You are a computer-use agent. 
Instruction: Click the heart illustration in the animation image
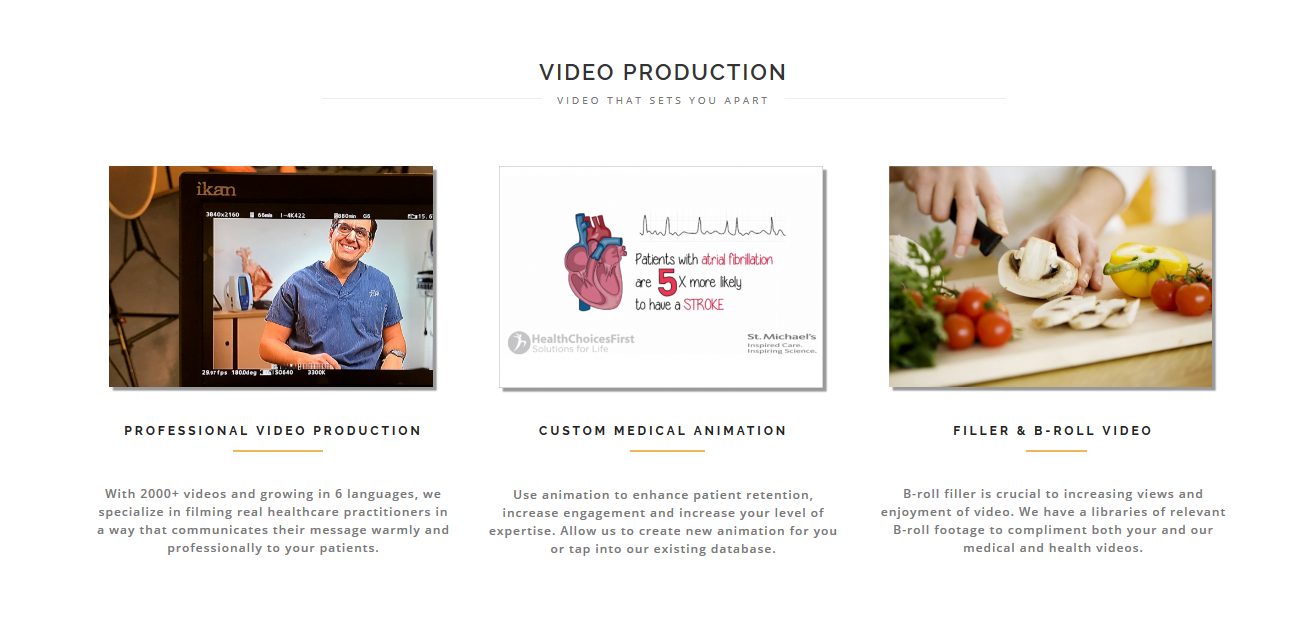click(x=597, y=263)
